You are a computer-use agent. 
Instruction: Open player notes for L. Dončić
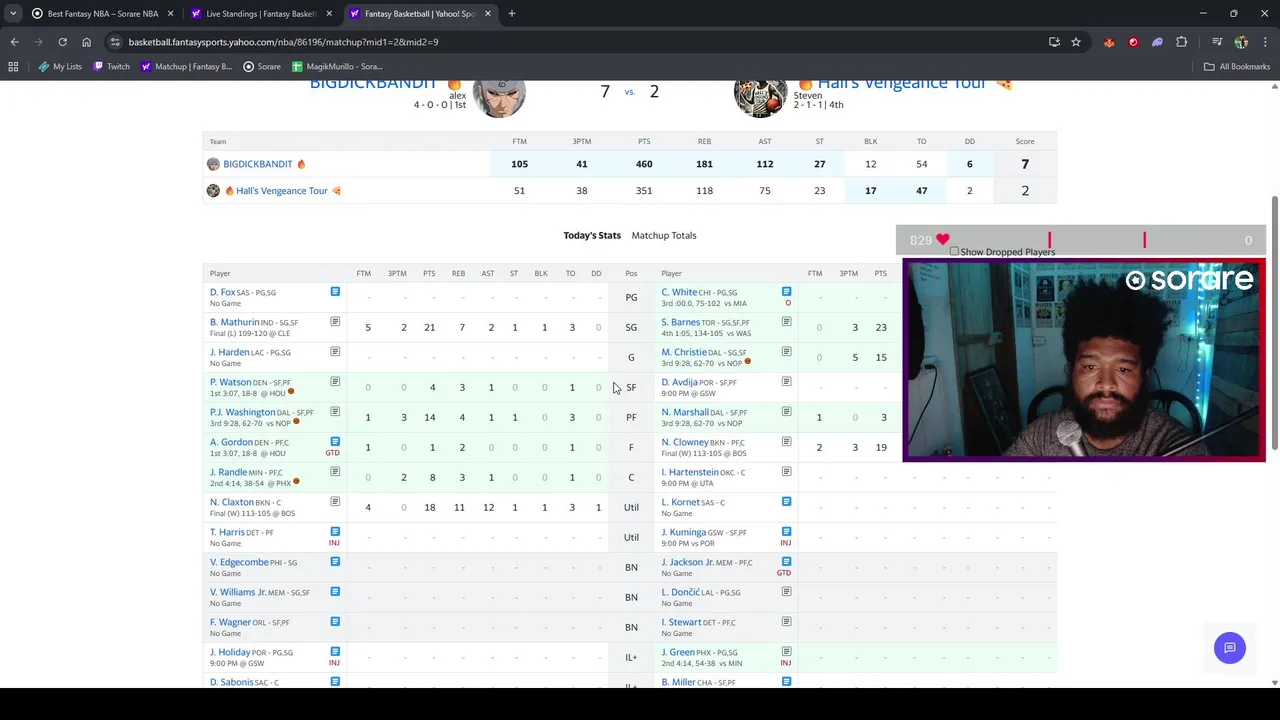point(786,592)
